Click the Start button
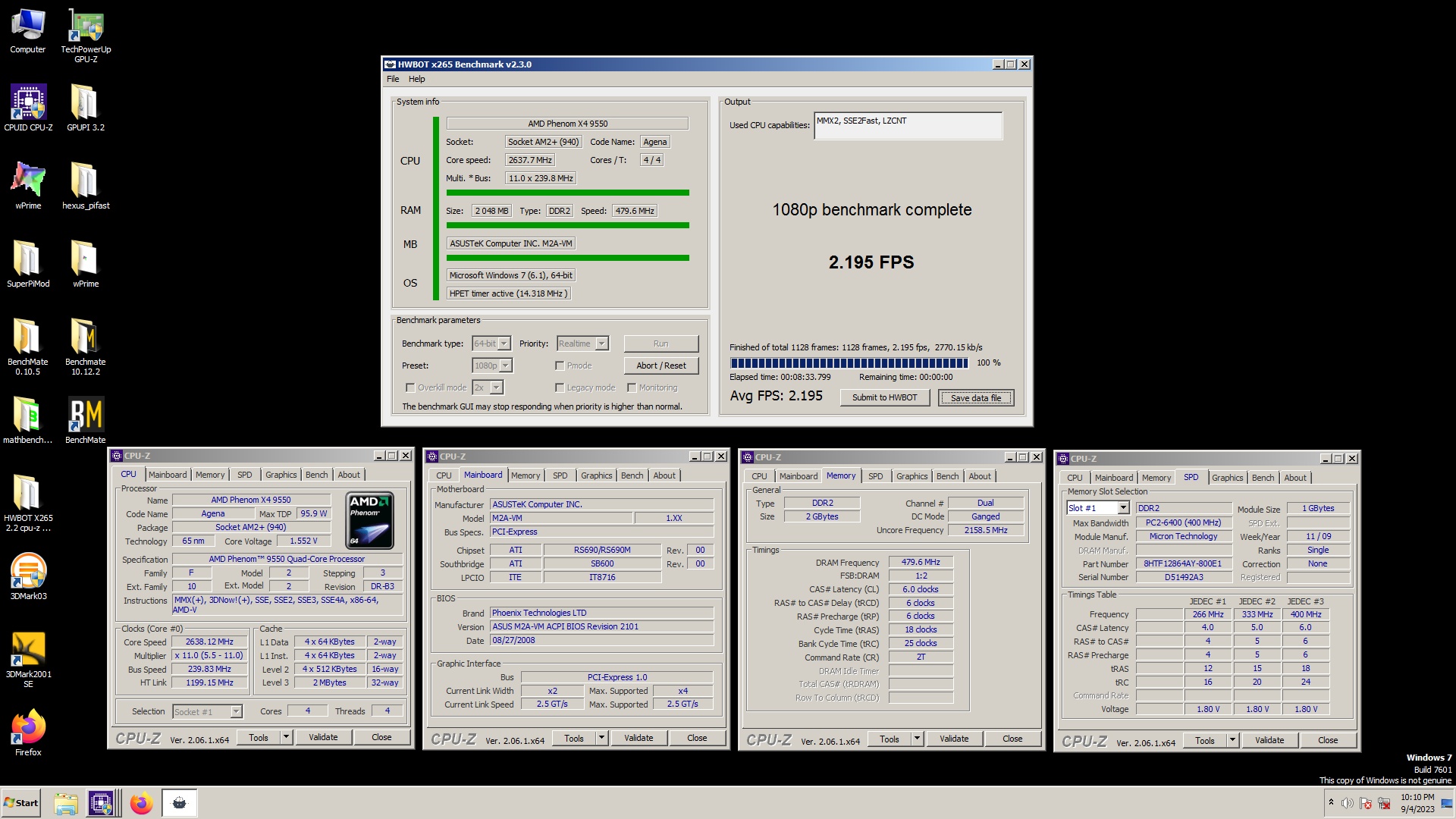This screenshot has width=1456, height=819. (x=21, y=803)
